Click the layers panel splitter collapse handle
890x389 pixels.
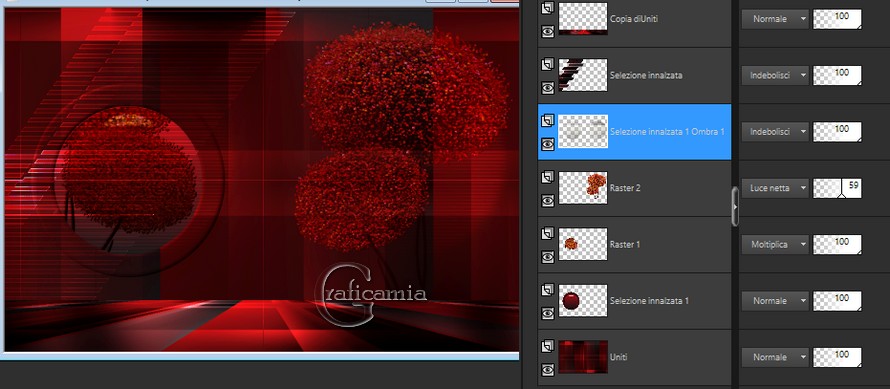[x=735, y=207]
